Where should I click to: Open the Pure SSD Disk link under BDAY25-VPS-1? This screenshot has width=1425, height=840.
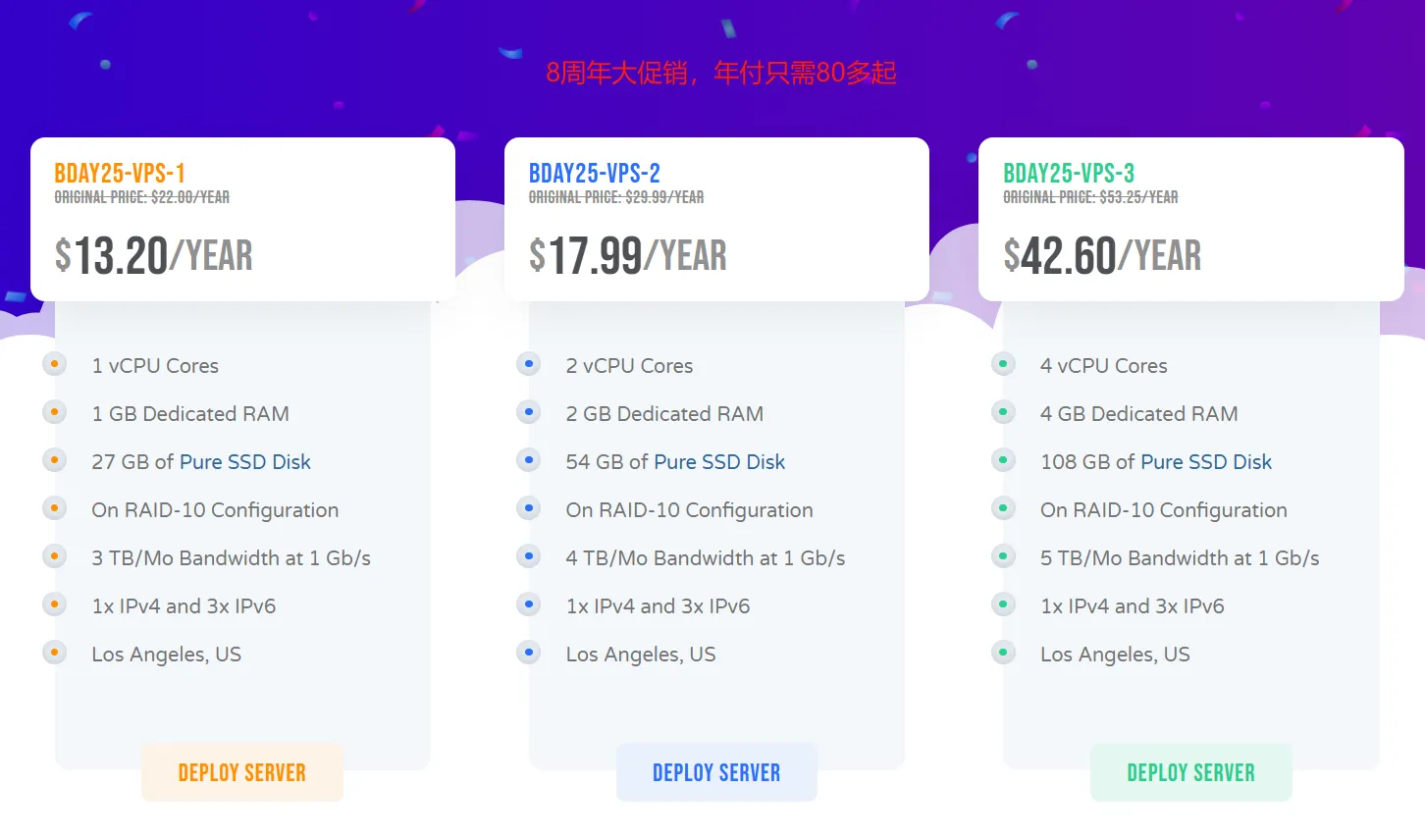[x=244, y=462]
